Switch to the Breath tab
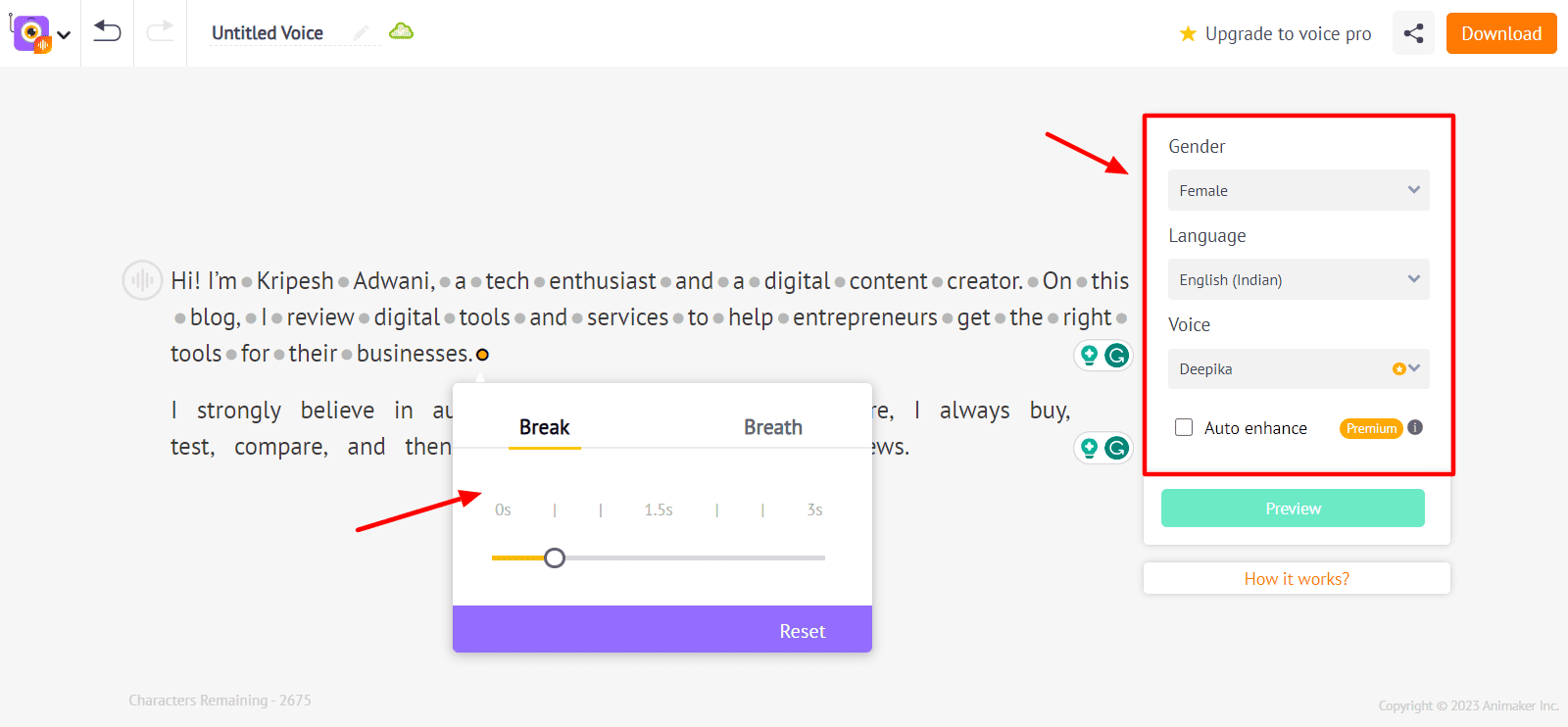Screen dimensions: 1568x727 (772, 427)
